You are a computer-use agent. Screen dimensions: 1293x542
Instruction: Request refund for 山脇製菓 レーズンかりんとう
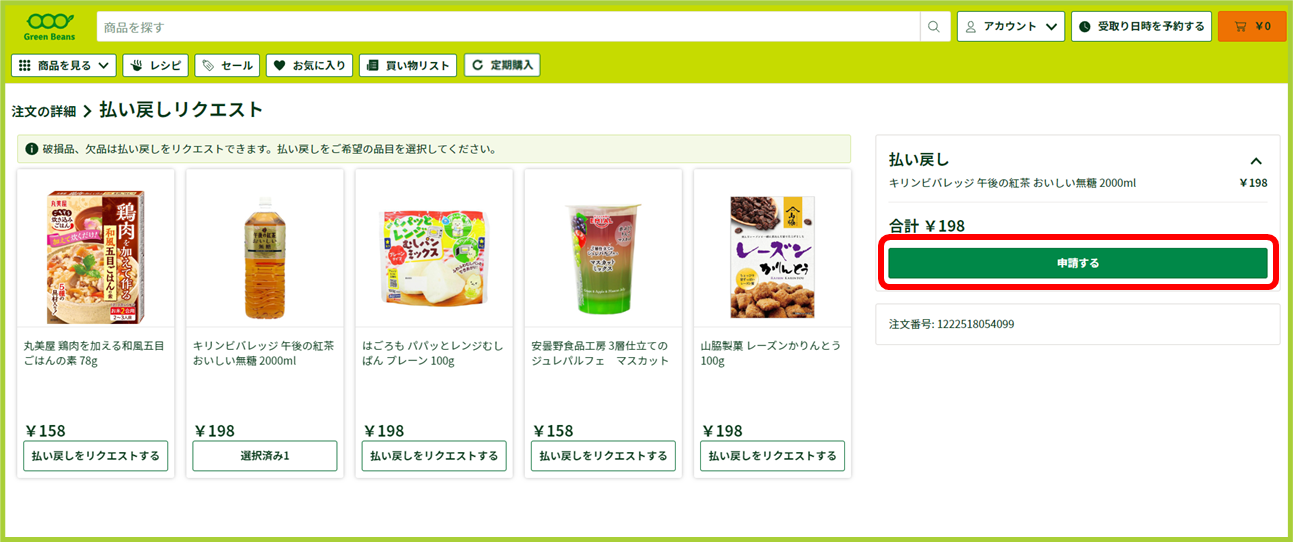click(x=773, y=456)
